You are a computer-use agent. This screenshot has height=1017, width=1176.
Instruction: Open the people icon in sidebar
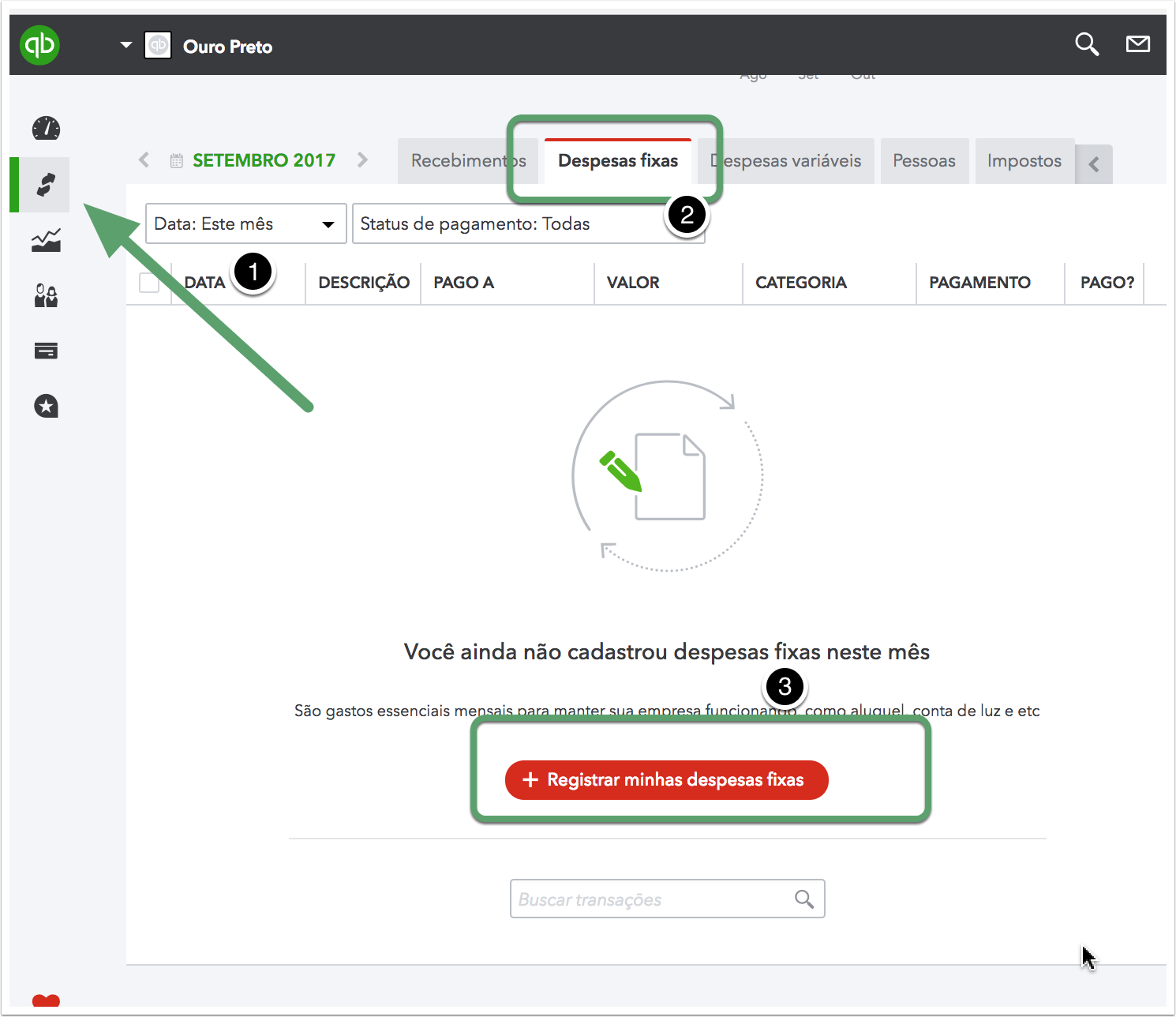pyautogui.click(x=46, y=295)
